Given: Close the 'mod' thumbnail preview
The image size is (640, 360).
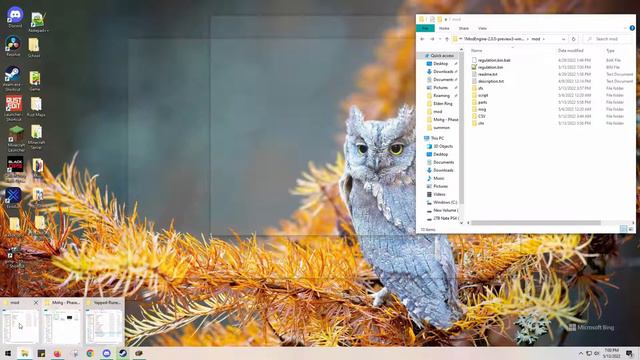Looking at the screenshot, I should pos(36,302).
